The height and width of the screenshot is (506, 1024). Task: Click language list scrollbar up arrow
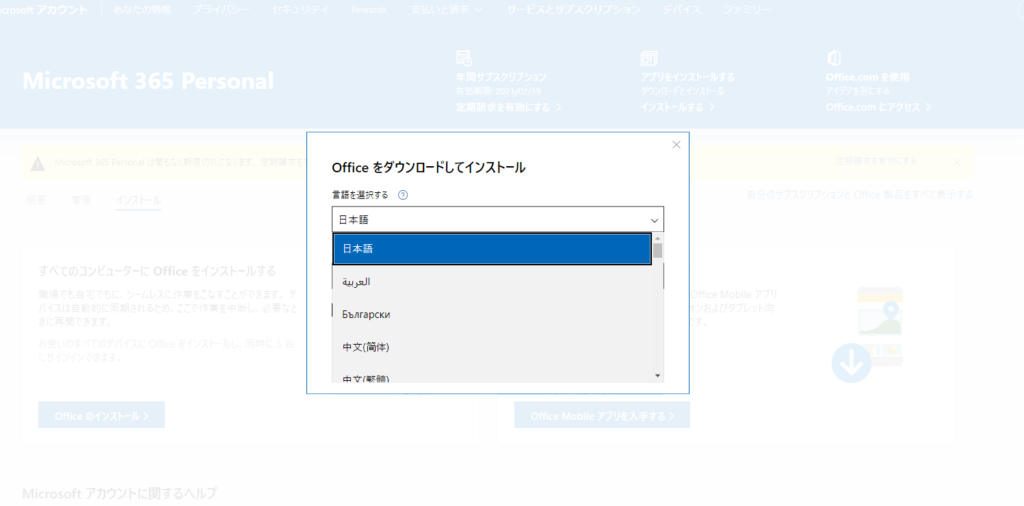point(658,238)
